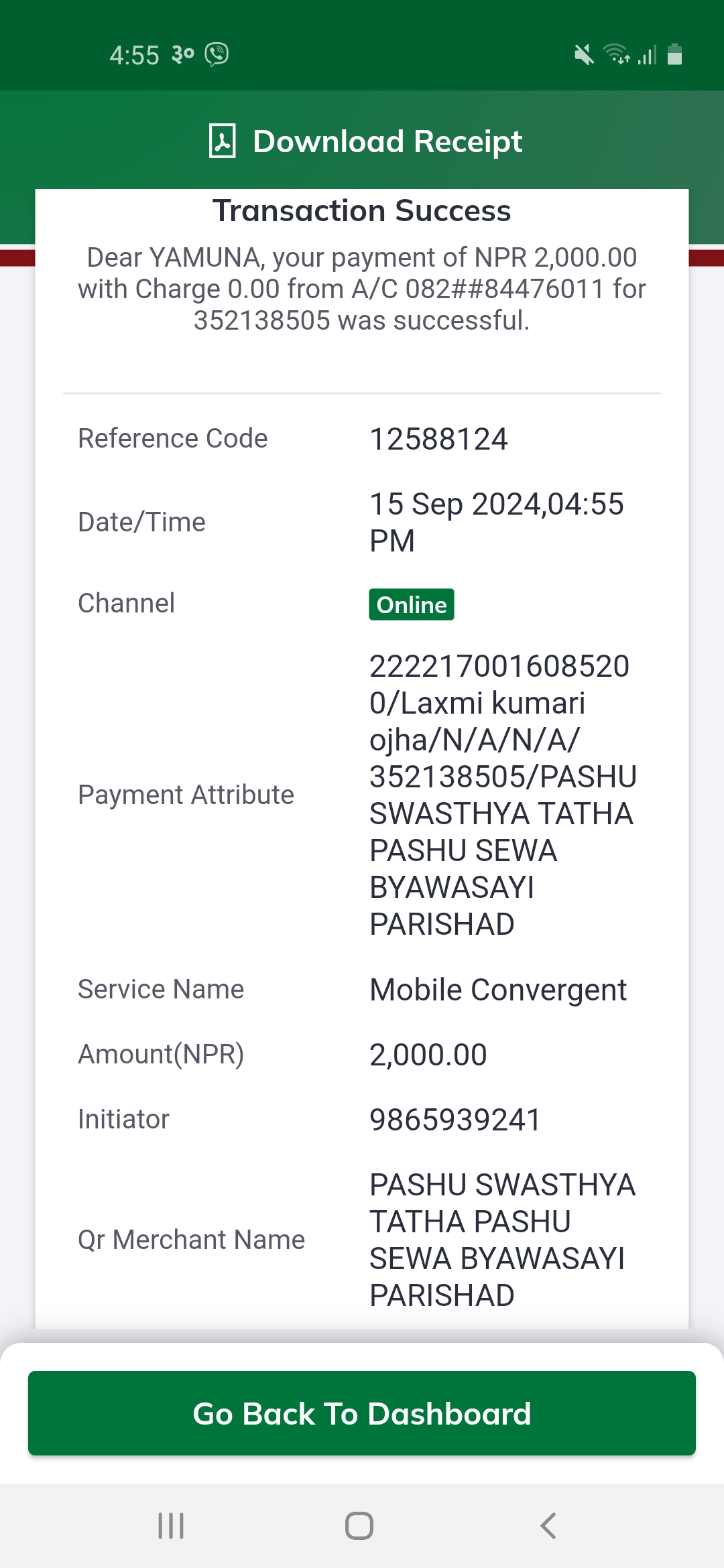Tap the Android back arrow

pyautogui.click(x=548, y=1526)
